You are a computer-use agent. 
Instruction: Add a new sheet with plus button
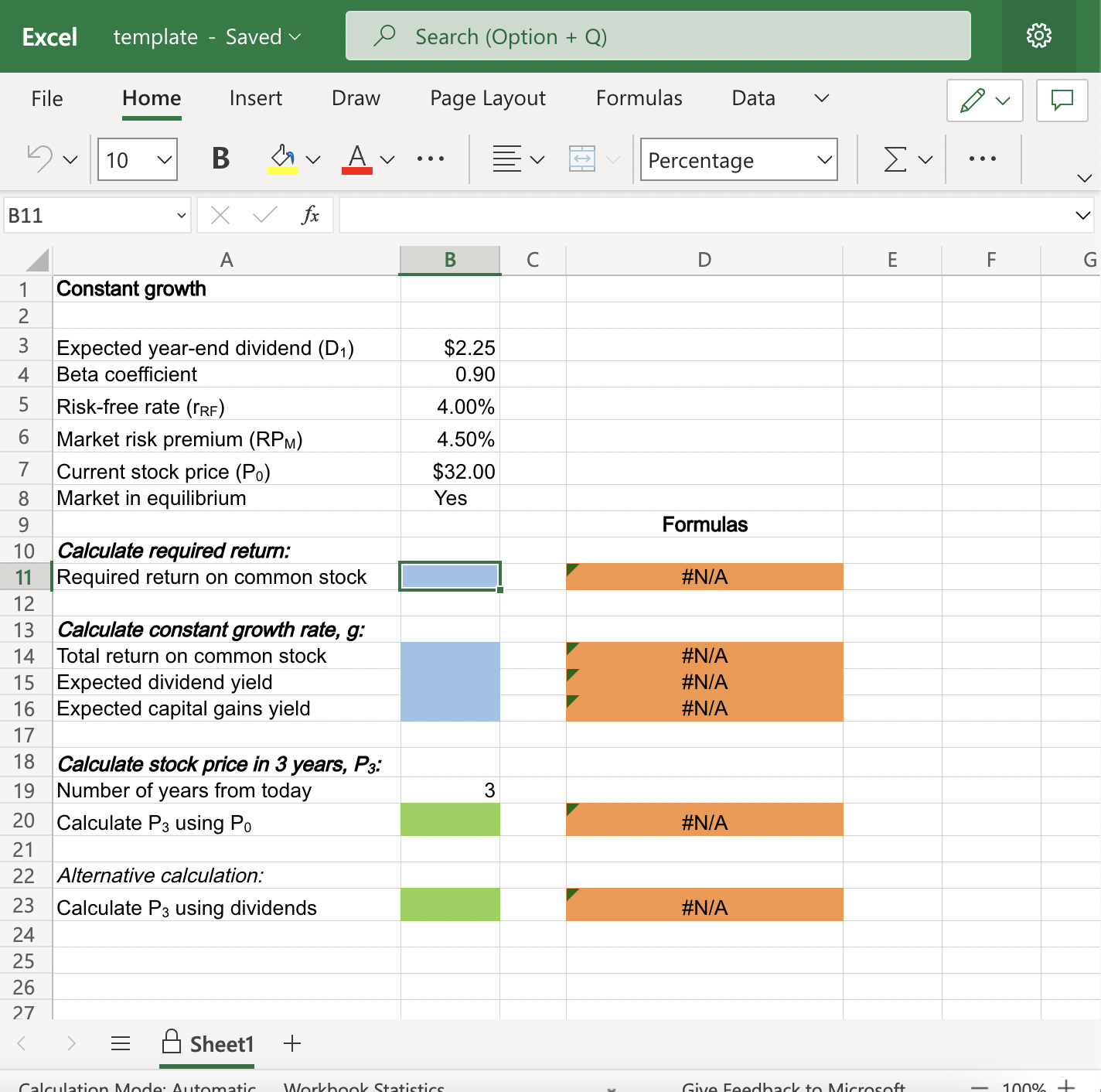click(292, 1044)
